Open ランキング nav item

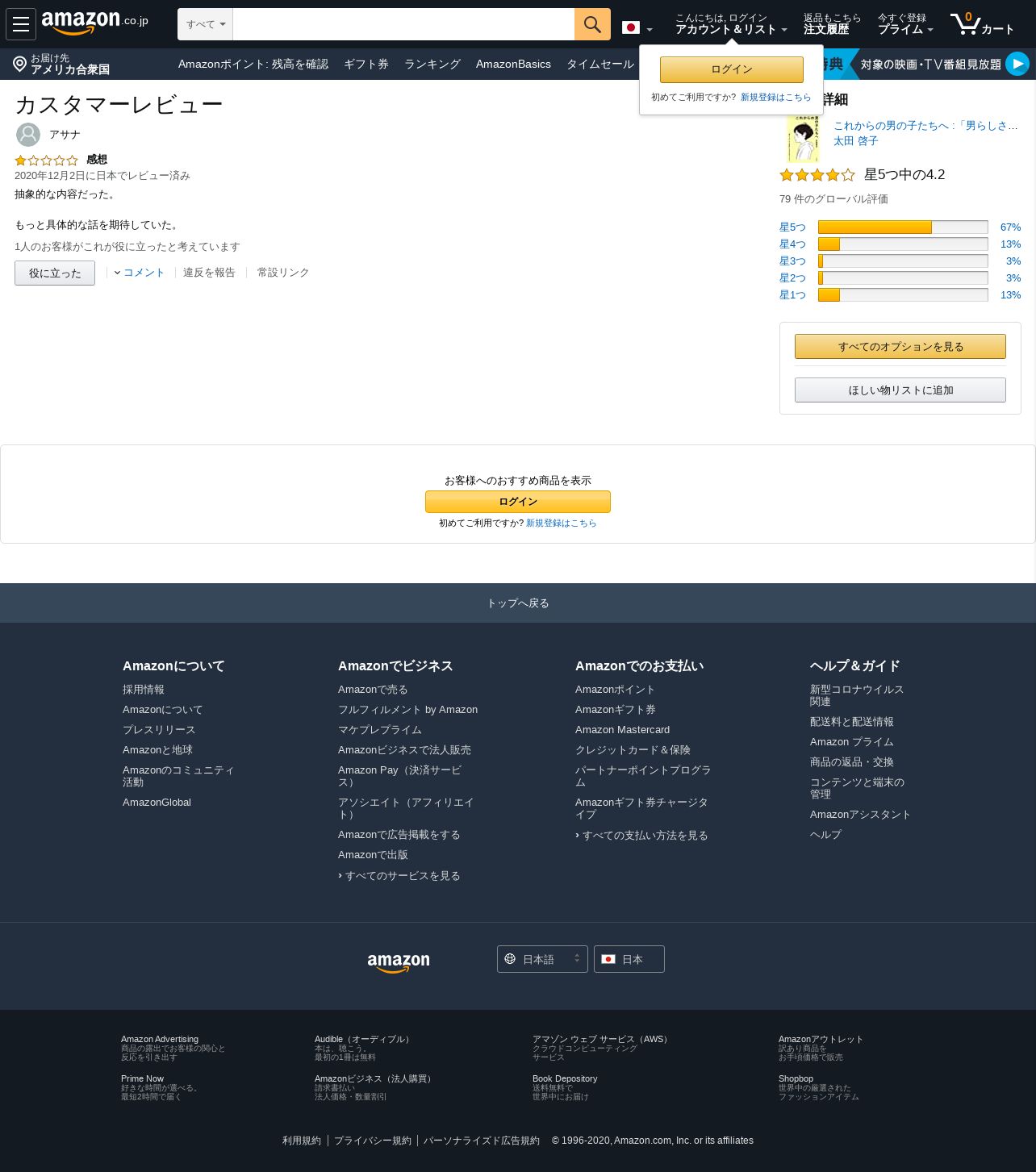tap(432, 64)
